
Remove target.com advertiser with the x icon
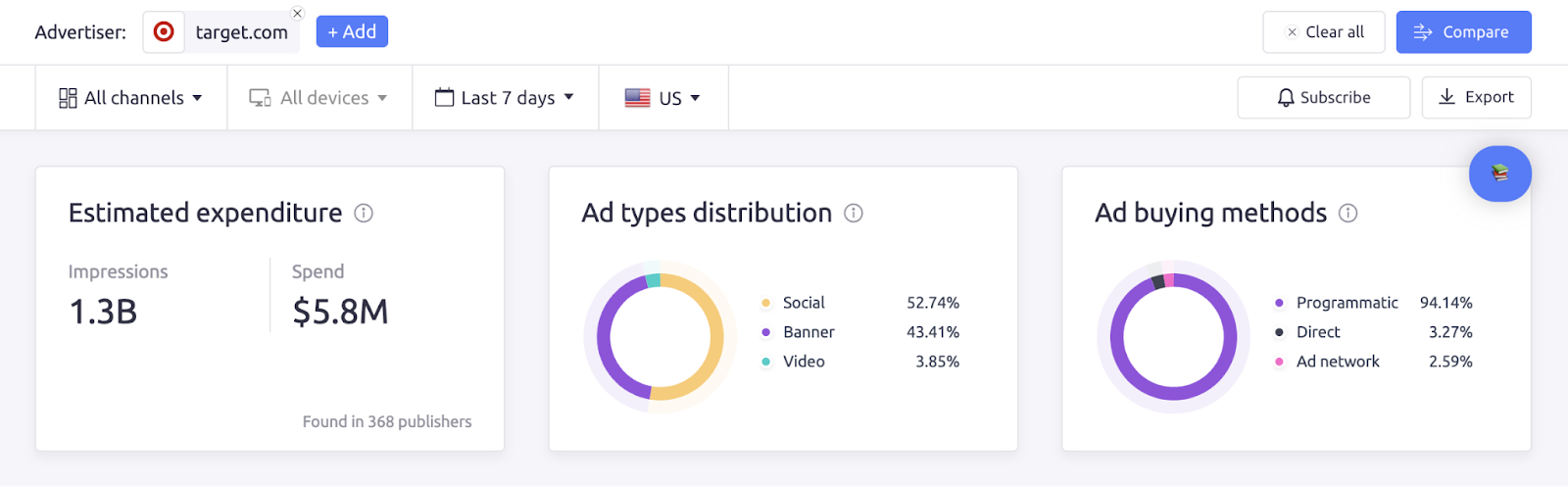297,14
